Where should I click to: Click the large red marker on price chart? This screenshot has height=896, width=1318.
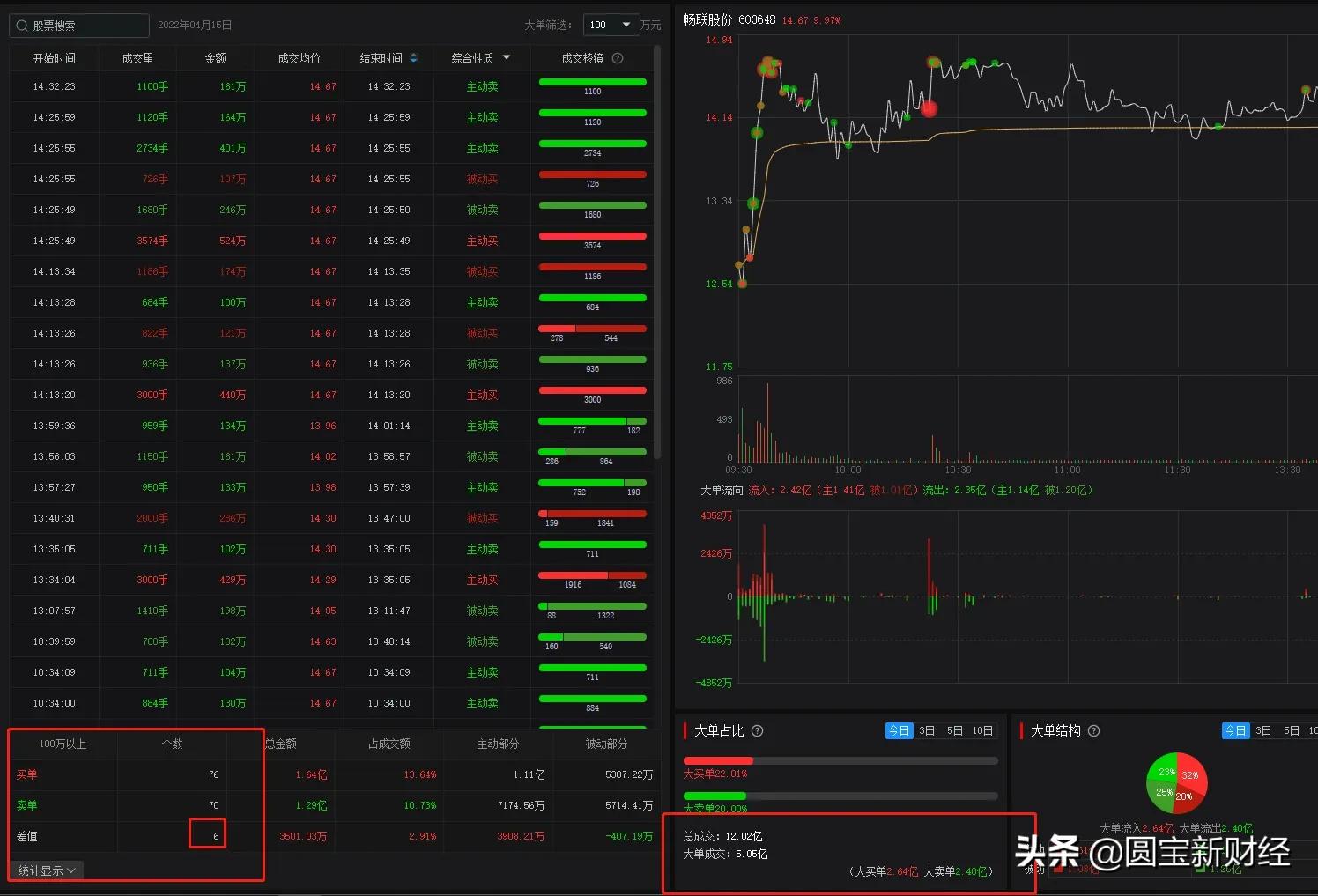[x=929, y=109]
